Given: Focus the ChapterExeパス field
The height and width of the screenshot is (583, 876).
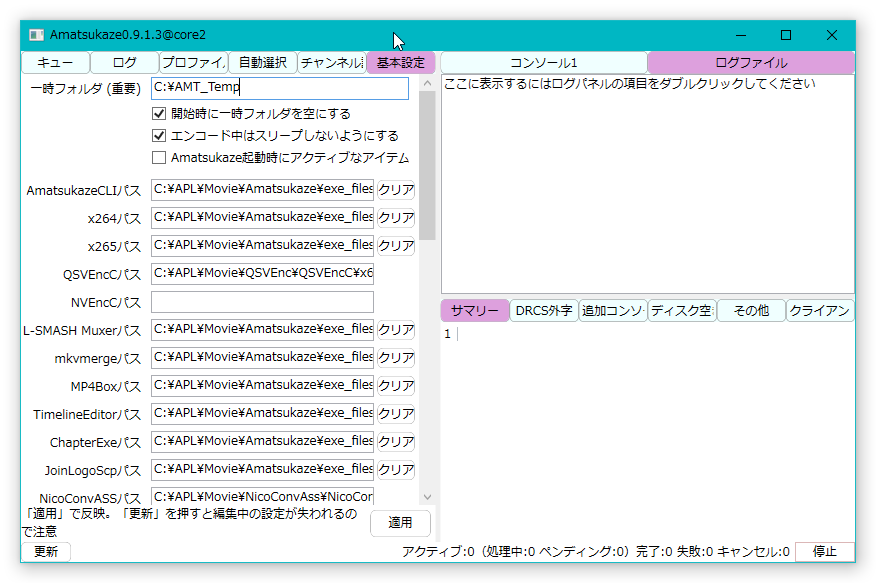Looking at the screenshot, I should click(x=262, y=441).
